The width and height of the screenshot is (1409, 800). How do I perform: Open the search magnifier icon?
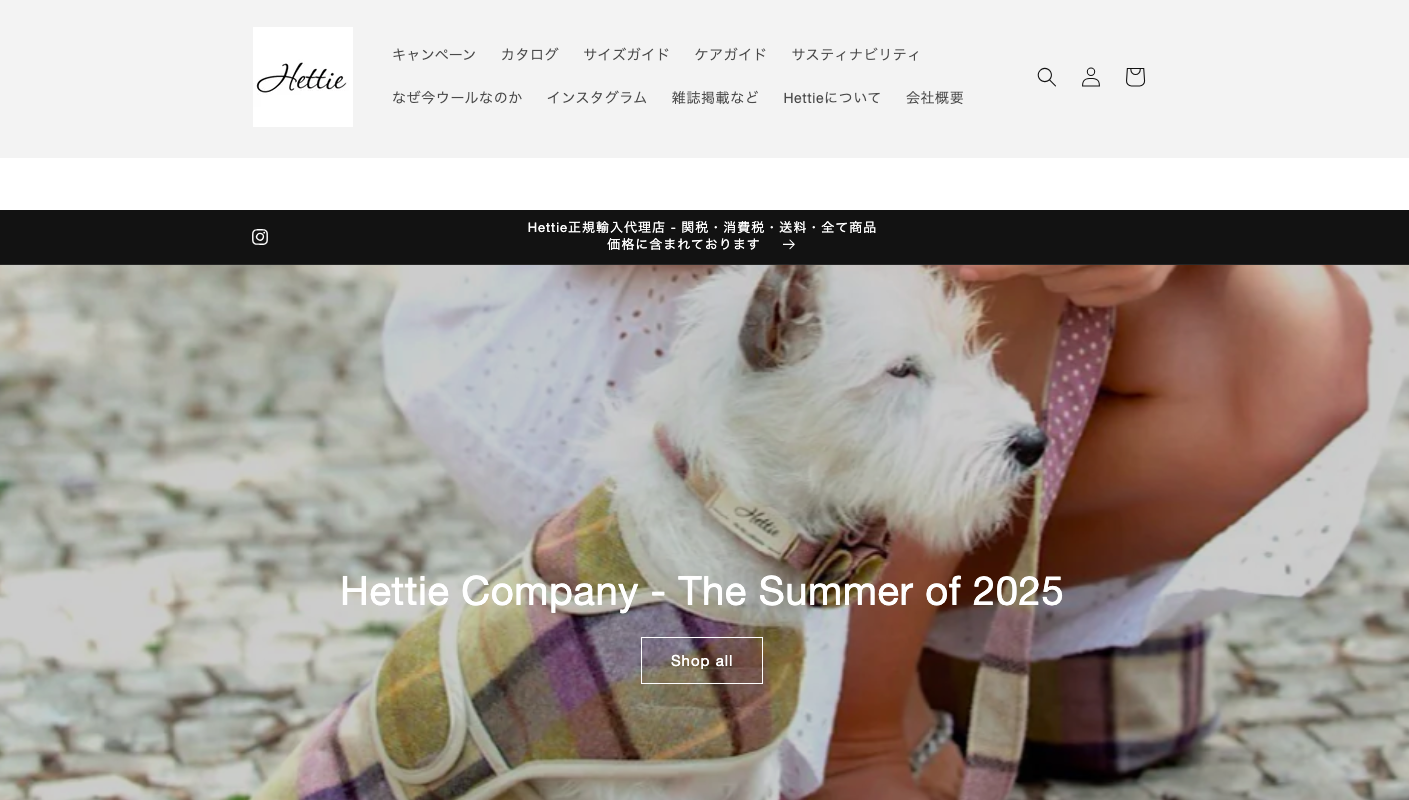(1047, 77)
